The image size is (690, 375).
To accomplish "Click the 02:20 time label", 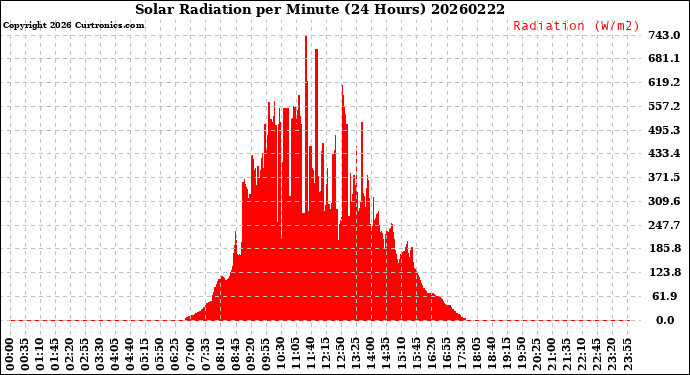I will point(70,355).
